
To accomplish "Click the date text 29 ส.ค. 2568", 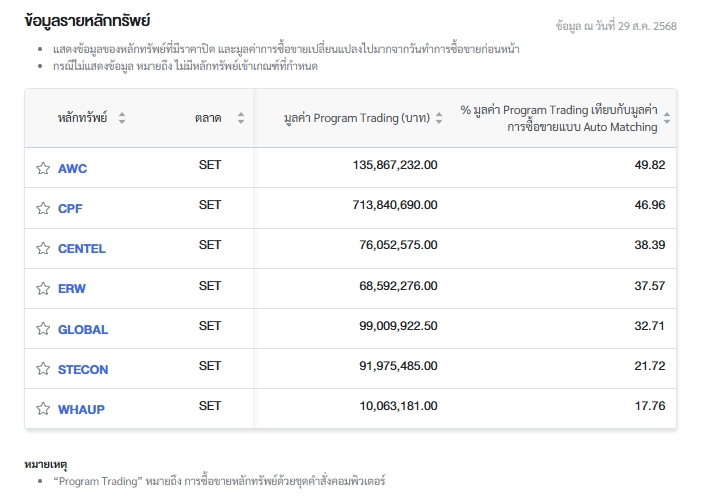I will (x=647, y=26).
